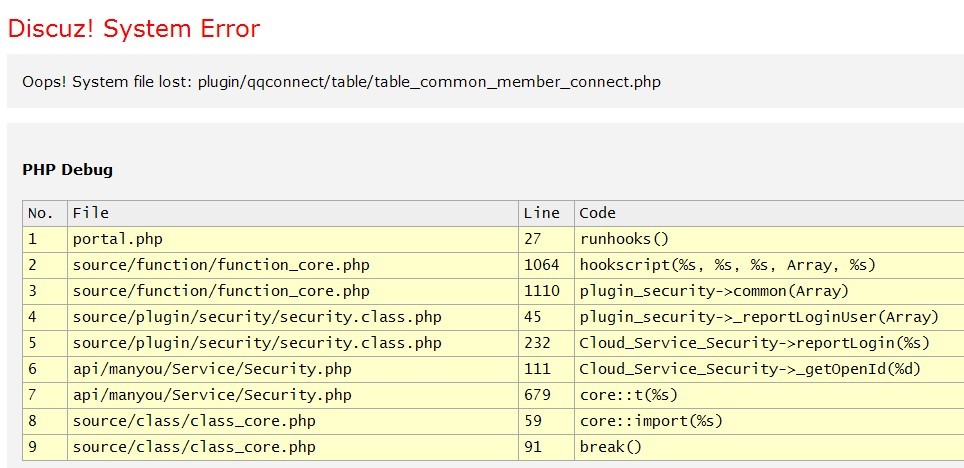Click function_core.php cell in row 3
The width and height of the screenshot is (964, 468).
click(293, 291)
